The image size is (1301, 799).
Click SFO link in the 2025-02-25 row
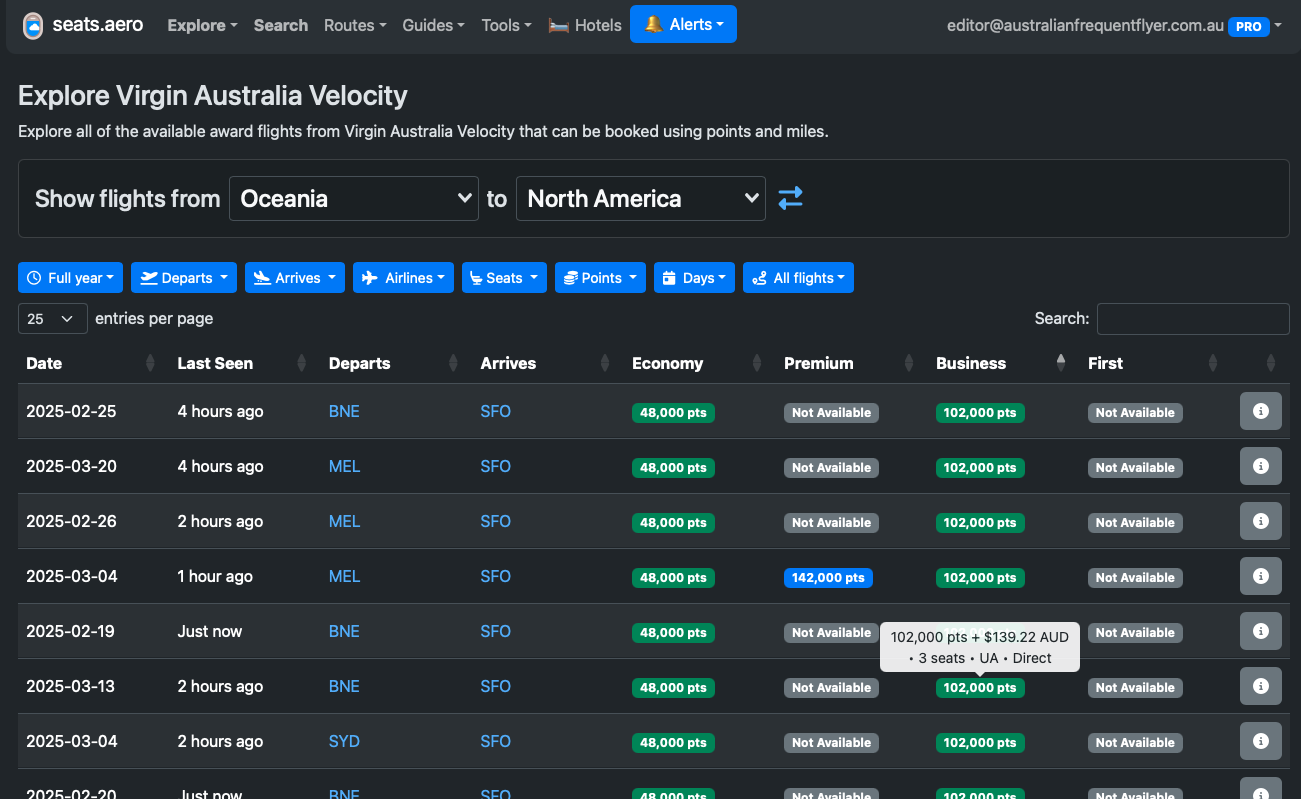click(496, 411)
